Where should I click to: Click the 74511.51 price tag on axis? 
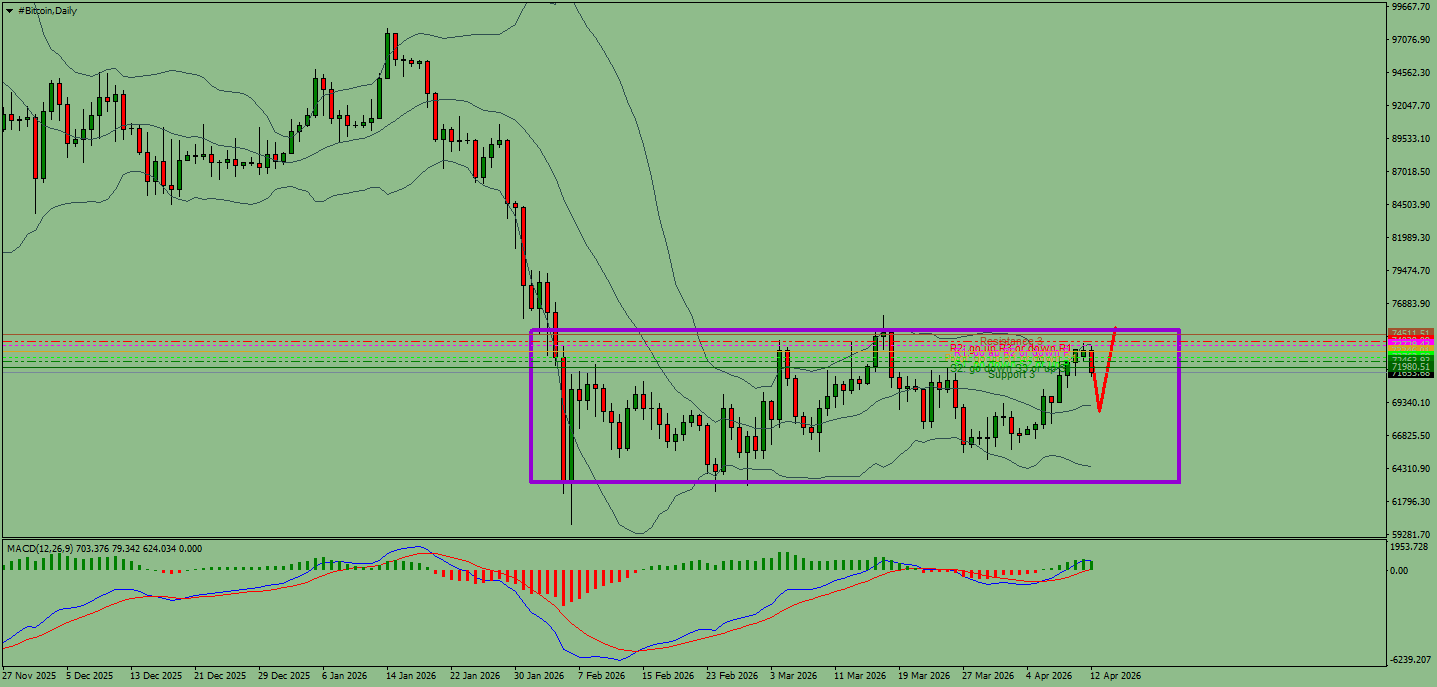1411,333
